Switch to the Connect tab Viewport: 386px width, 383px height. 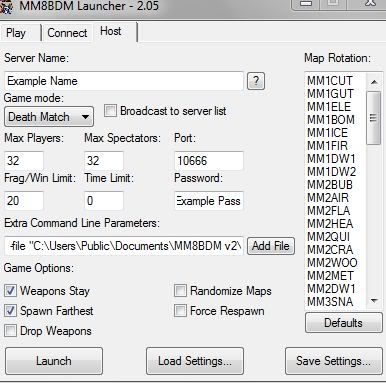pyautogui.click(x=67, y=33)
